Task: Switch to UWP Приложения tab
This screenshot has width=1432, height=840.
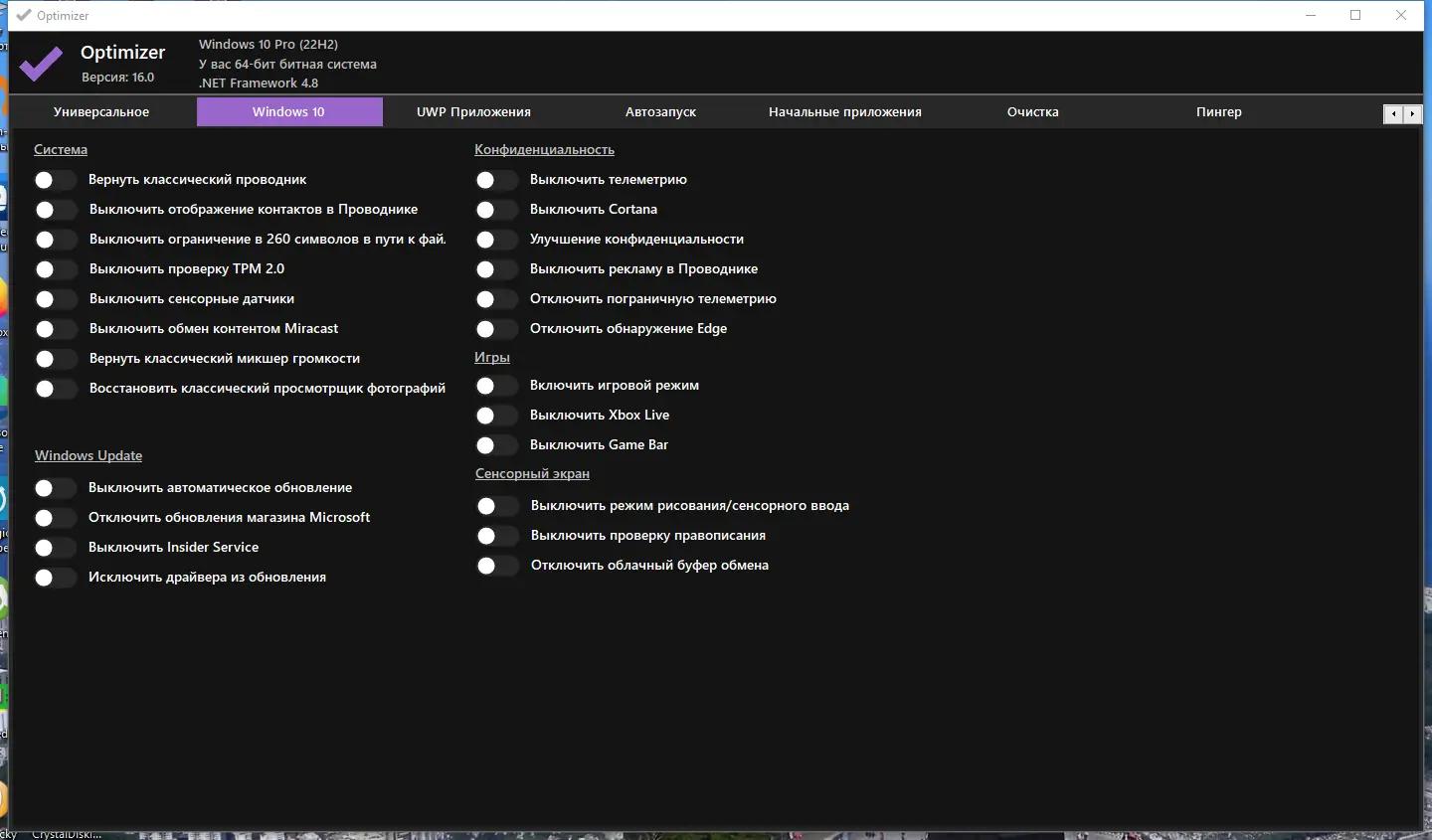Action: tap(473, 112)
